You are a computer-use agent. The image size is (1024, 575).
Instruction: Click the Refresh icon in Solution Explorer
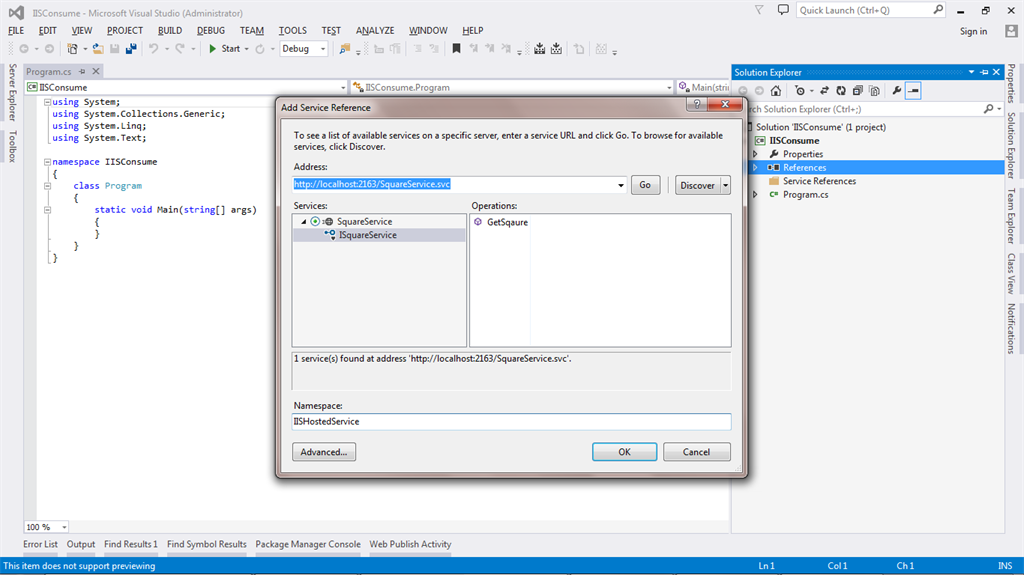[841, 91]
